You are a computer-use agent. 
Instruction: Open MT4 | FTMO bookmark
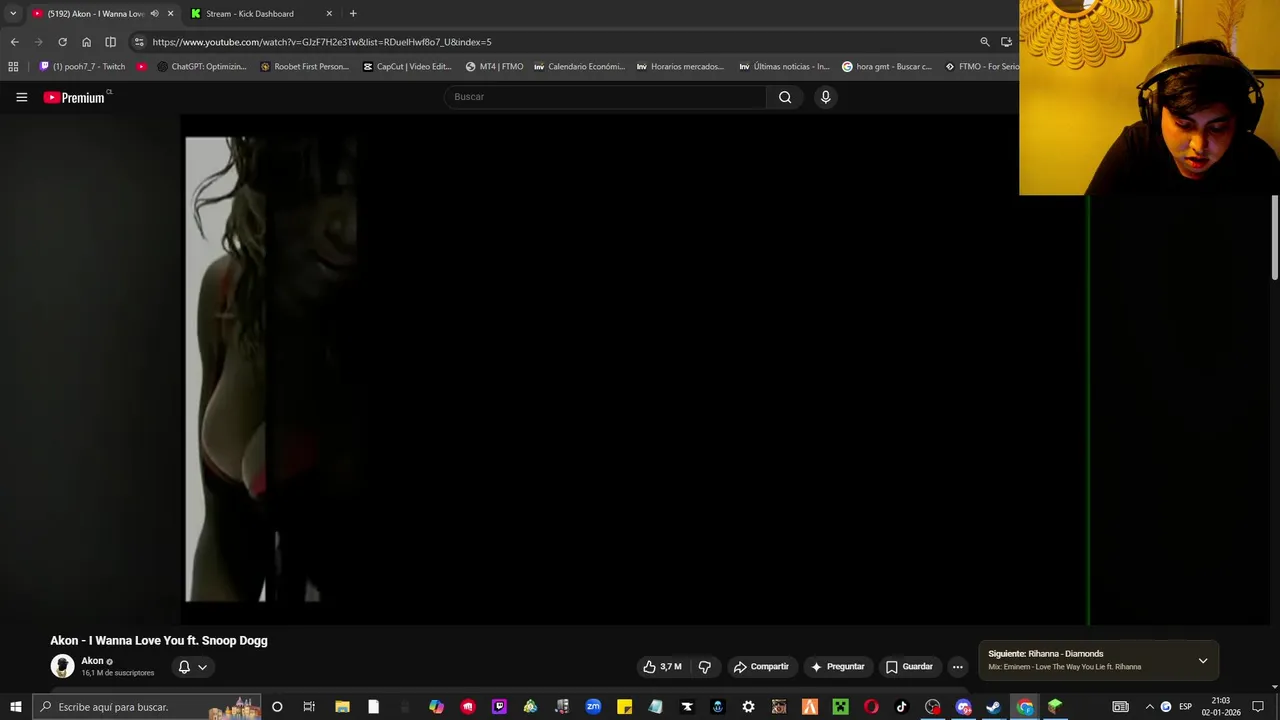tap(495, 67)
